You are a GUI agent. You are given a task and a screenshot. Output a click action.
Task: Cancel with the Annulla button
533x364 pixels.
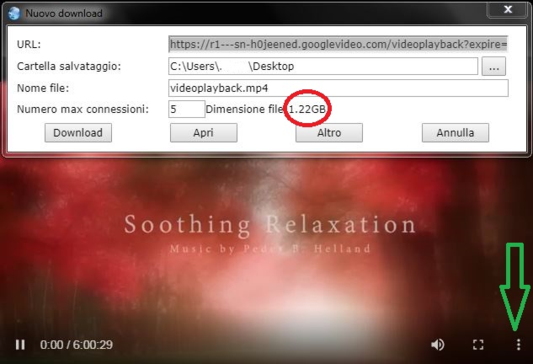(455, 133)
